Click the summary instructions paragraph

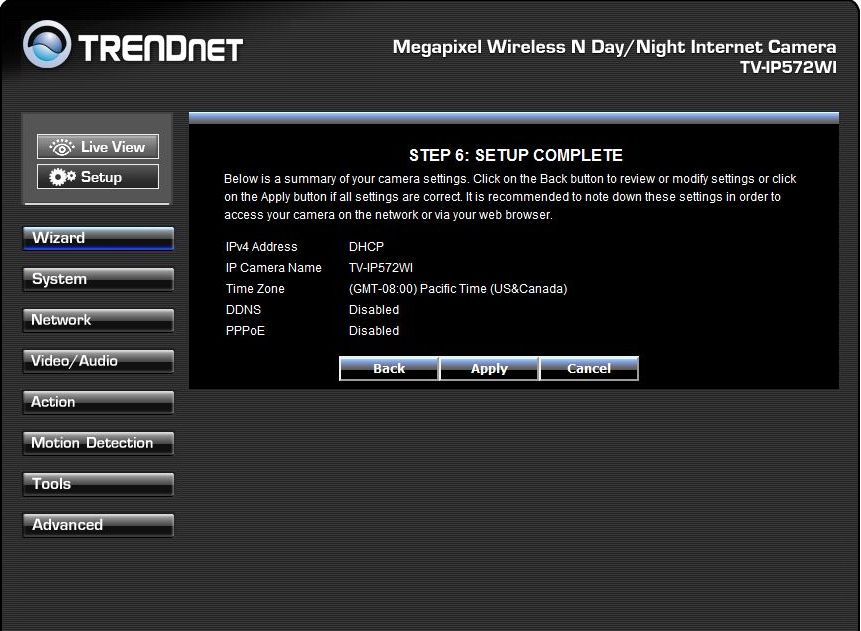510,197
